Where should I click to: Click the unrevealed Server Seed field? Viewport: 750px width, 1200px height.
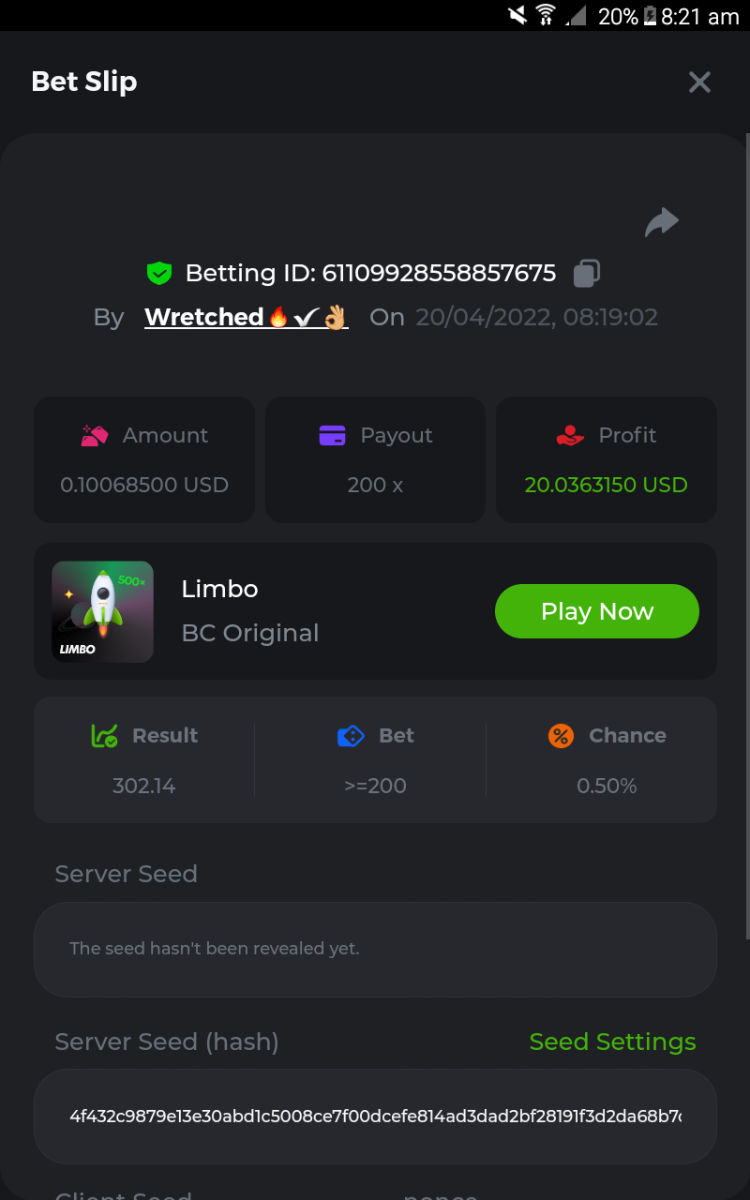point(375,949)
